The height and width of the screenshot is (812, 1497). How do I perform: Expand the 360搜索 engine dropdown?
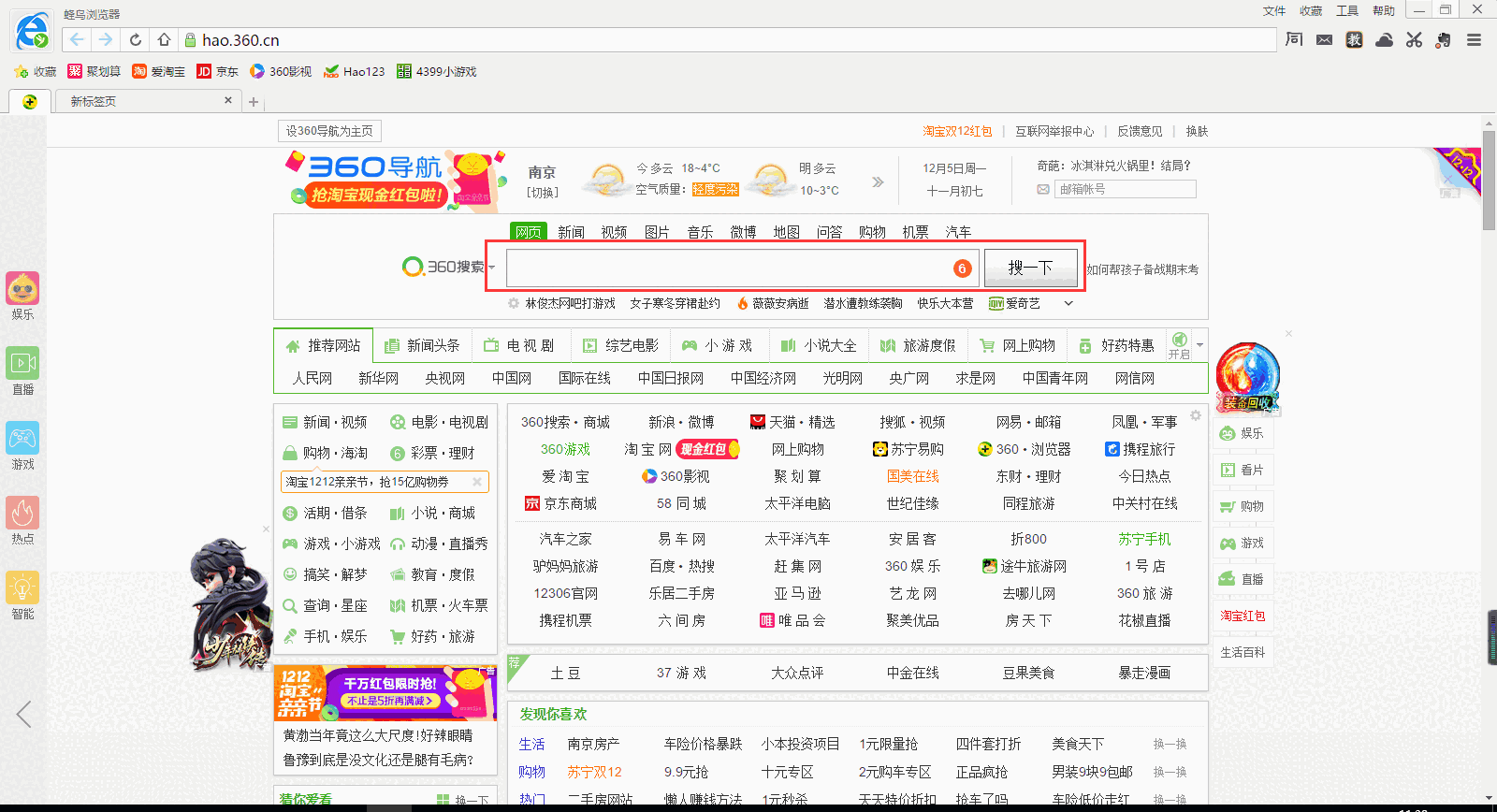(491, 268)
